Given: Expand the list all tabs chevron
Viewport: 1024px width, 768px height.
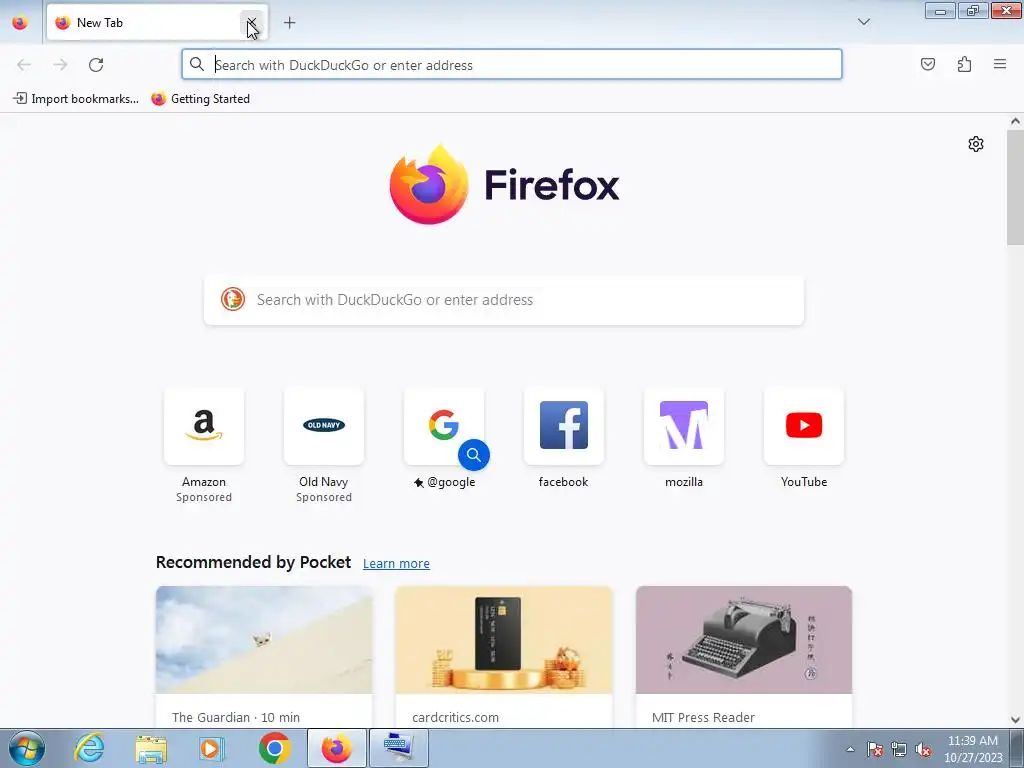Looking at the screenshot, I should (863, 22).
